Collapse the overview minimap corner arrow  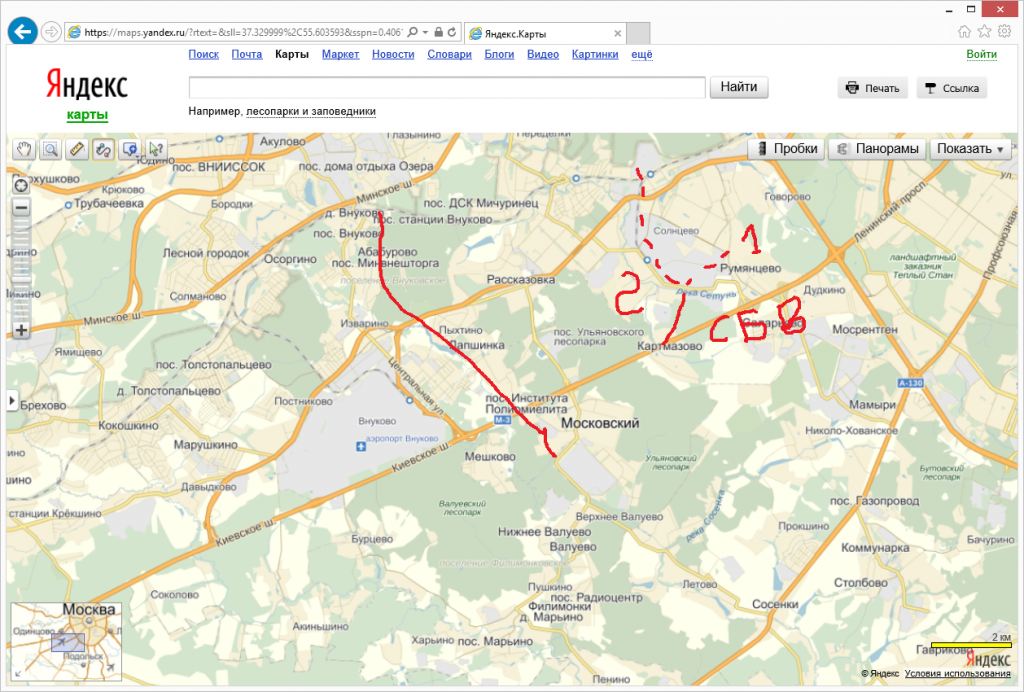tap(17, 674)
